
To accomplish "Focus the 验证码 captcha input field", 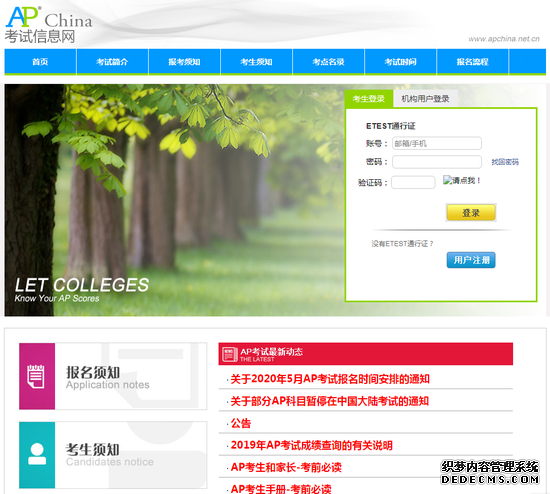I will coord(413,182).
